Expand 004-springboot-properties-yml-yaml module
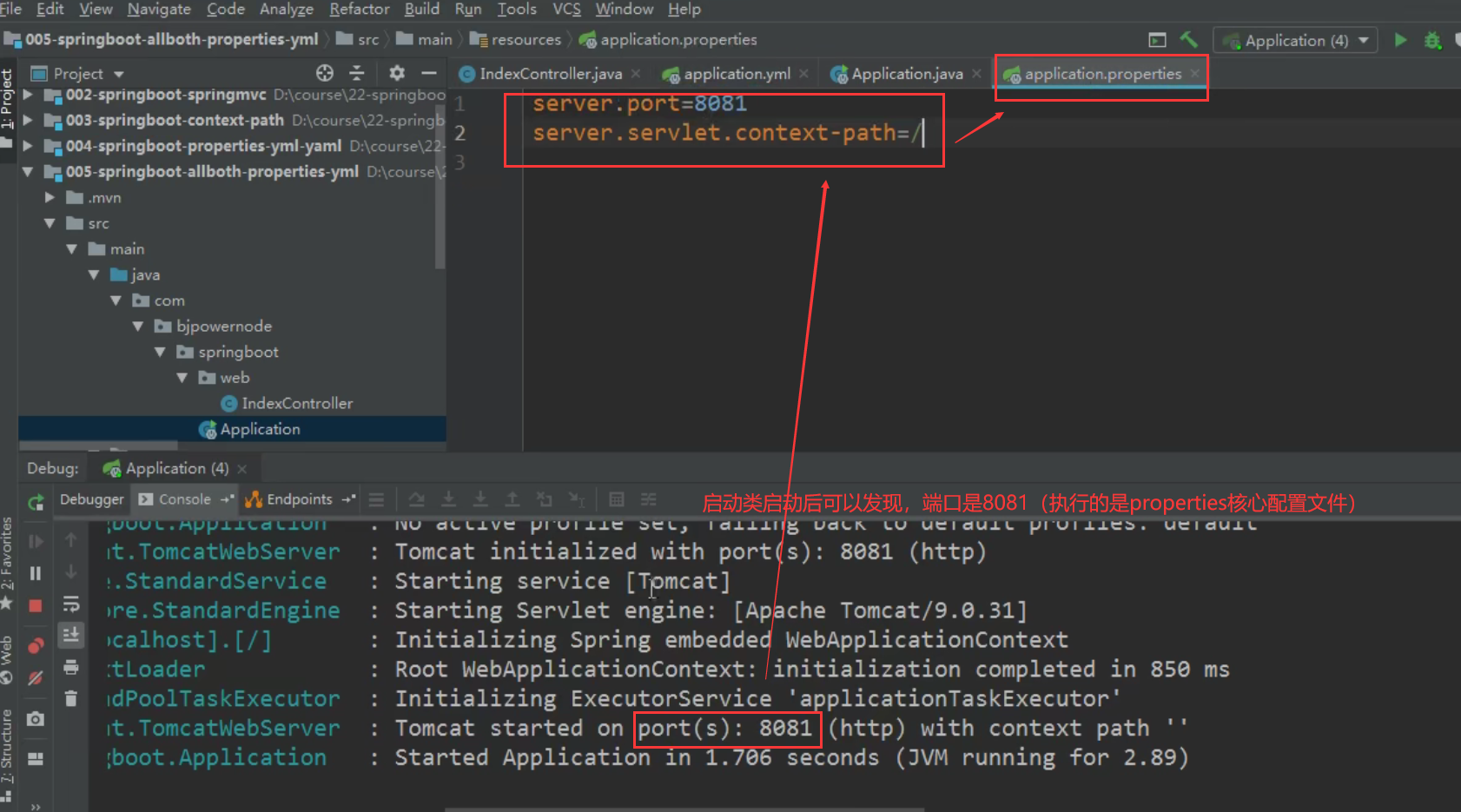The height and width of the screenshot is (812, 1461). [28, 146]
